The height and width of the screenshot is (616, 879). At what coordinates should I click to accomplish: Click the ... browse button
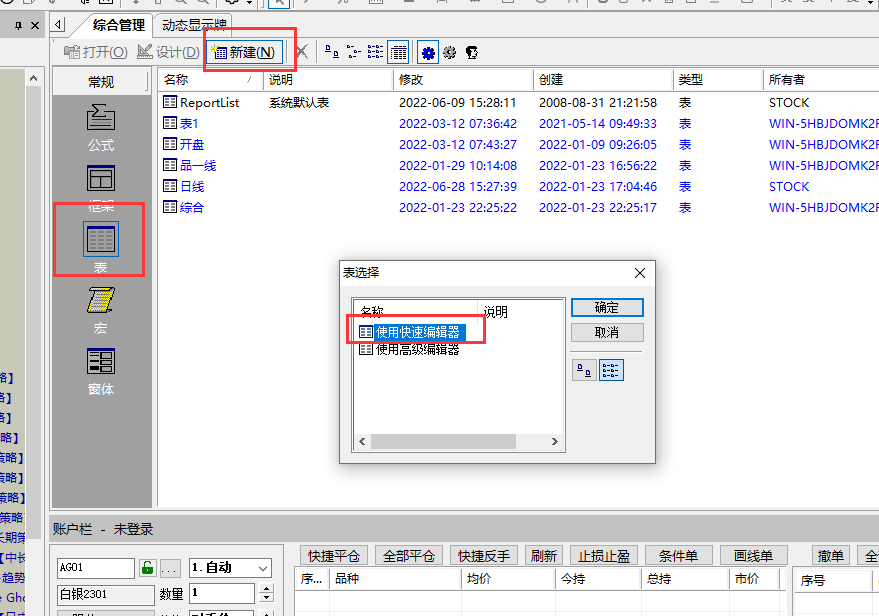pyautogui.click(x=170, y=568)
